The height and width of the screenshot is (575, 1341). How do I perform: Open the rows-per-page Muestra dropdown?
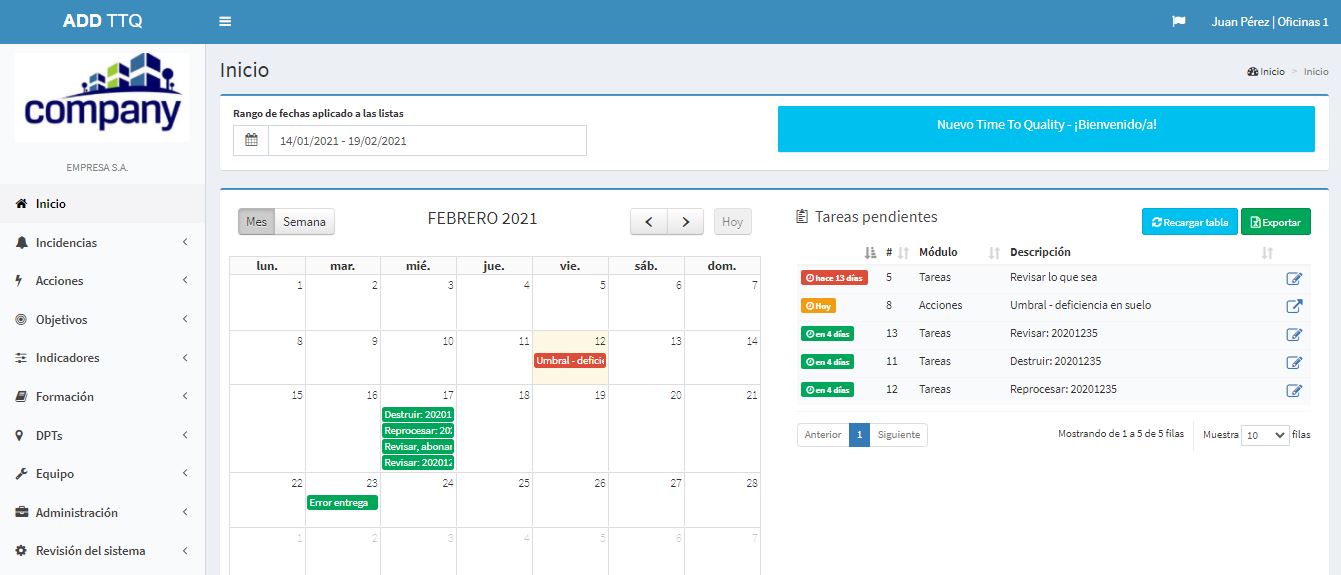[1264, 435]
